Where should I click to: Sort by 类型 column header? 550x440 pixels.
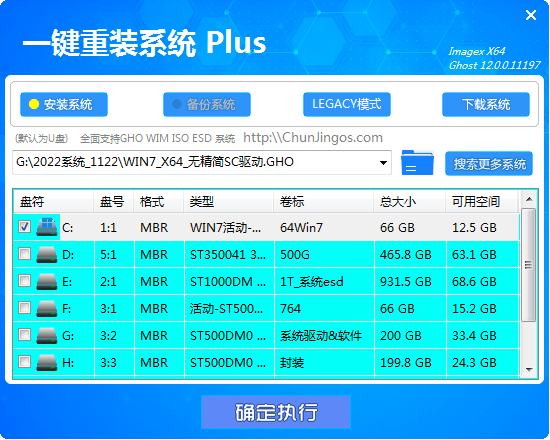(x=229, y=202)
